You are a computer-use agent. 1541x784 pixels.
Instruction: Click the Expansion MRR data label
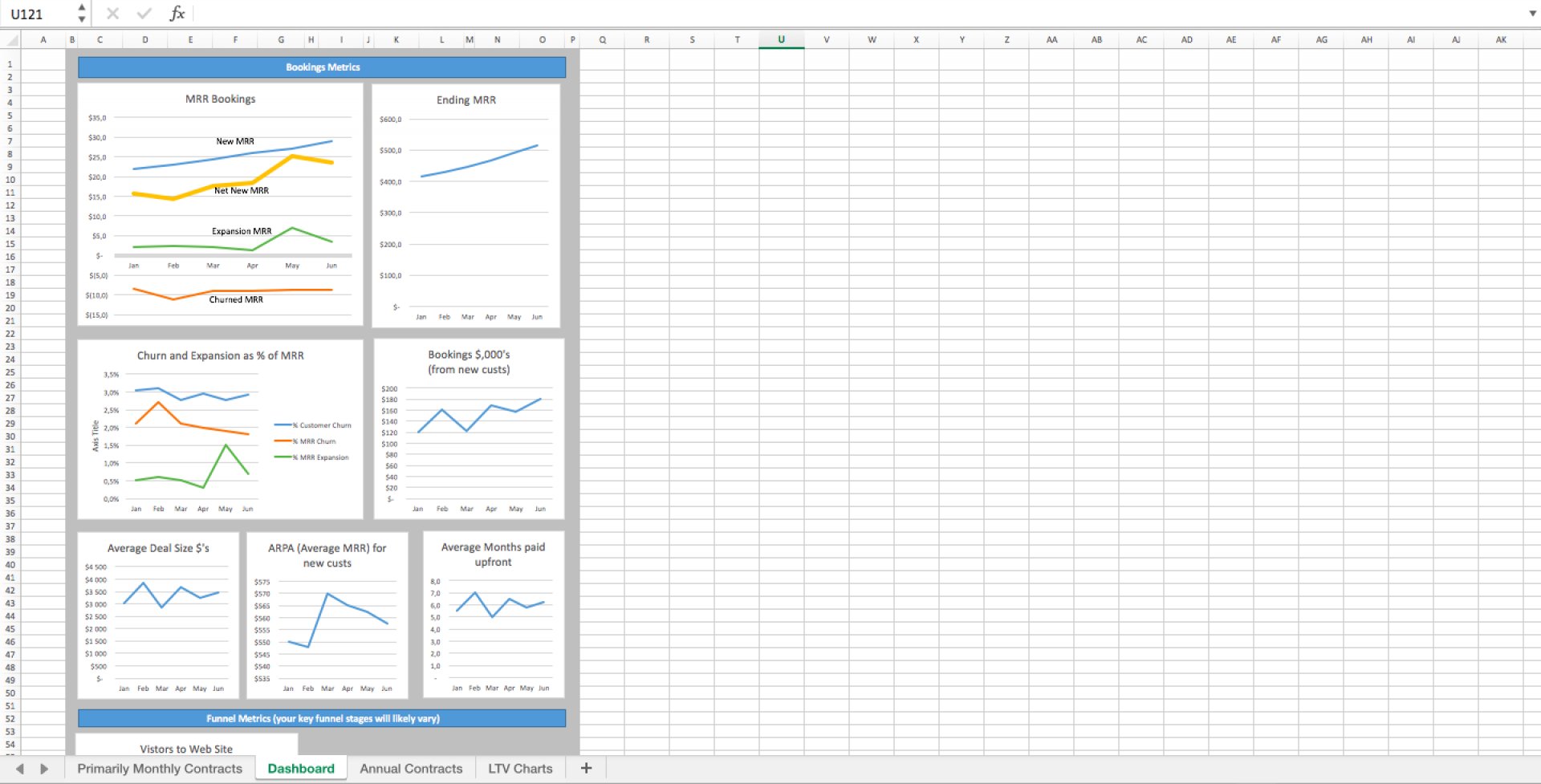click(242, 231)
